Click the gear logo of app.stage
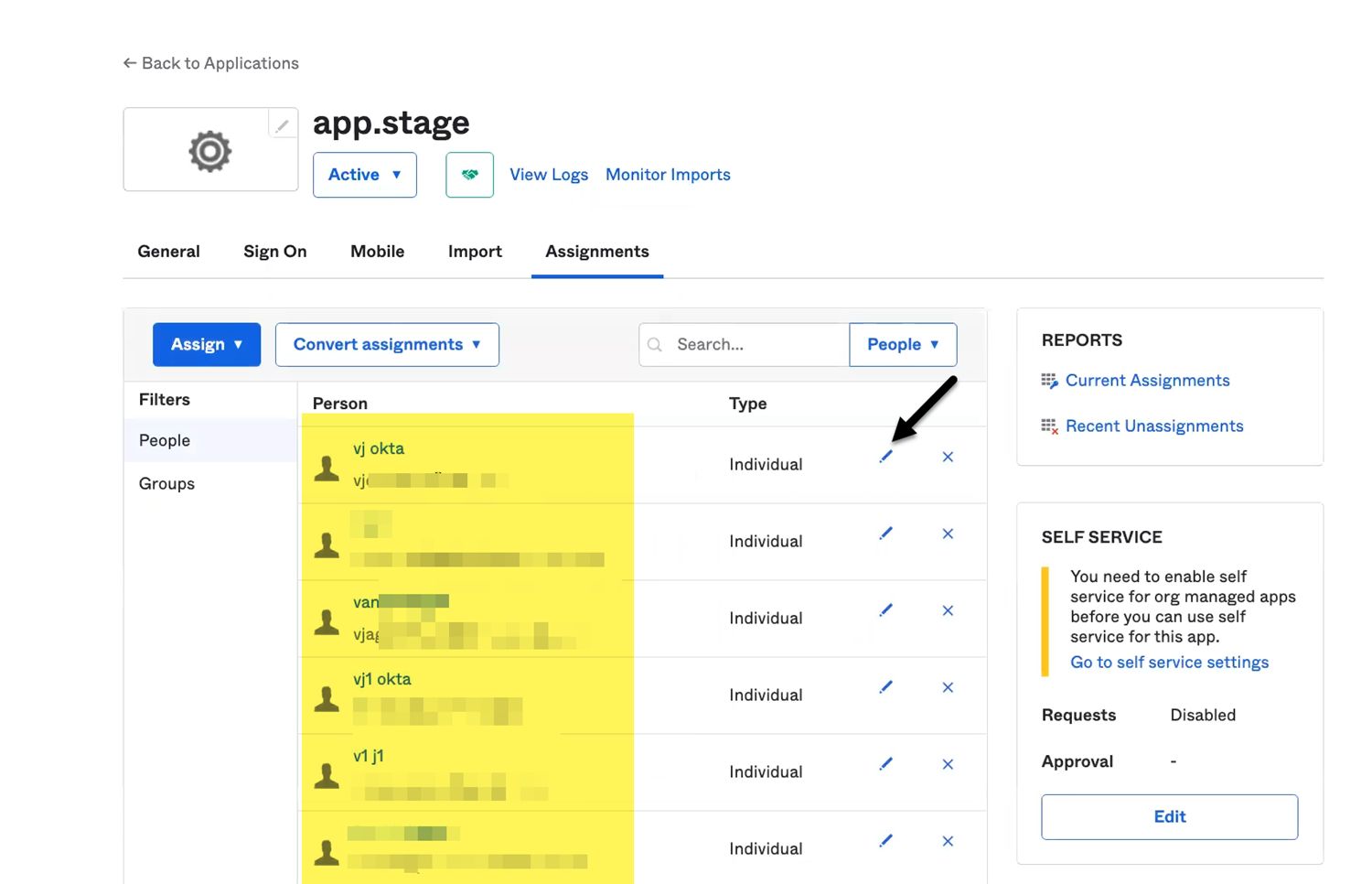This screenshot has height=884, width=1372. [x=210, y=151]
